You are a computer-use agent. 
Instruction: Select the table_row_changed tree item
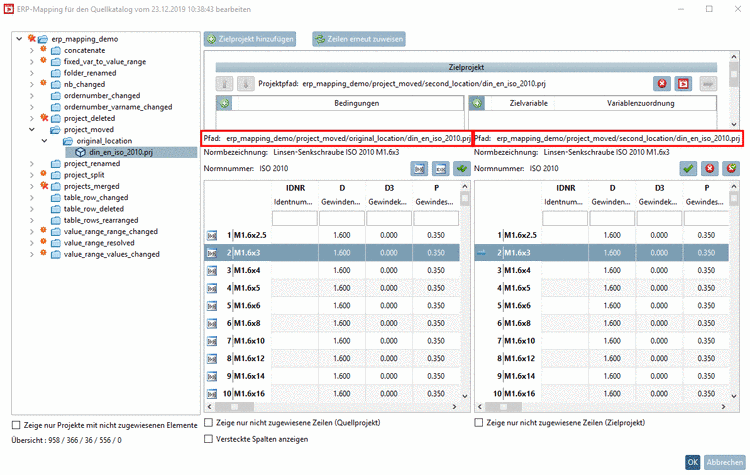(96, 198)
